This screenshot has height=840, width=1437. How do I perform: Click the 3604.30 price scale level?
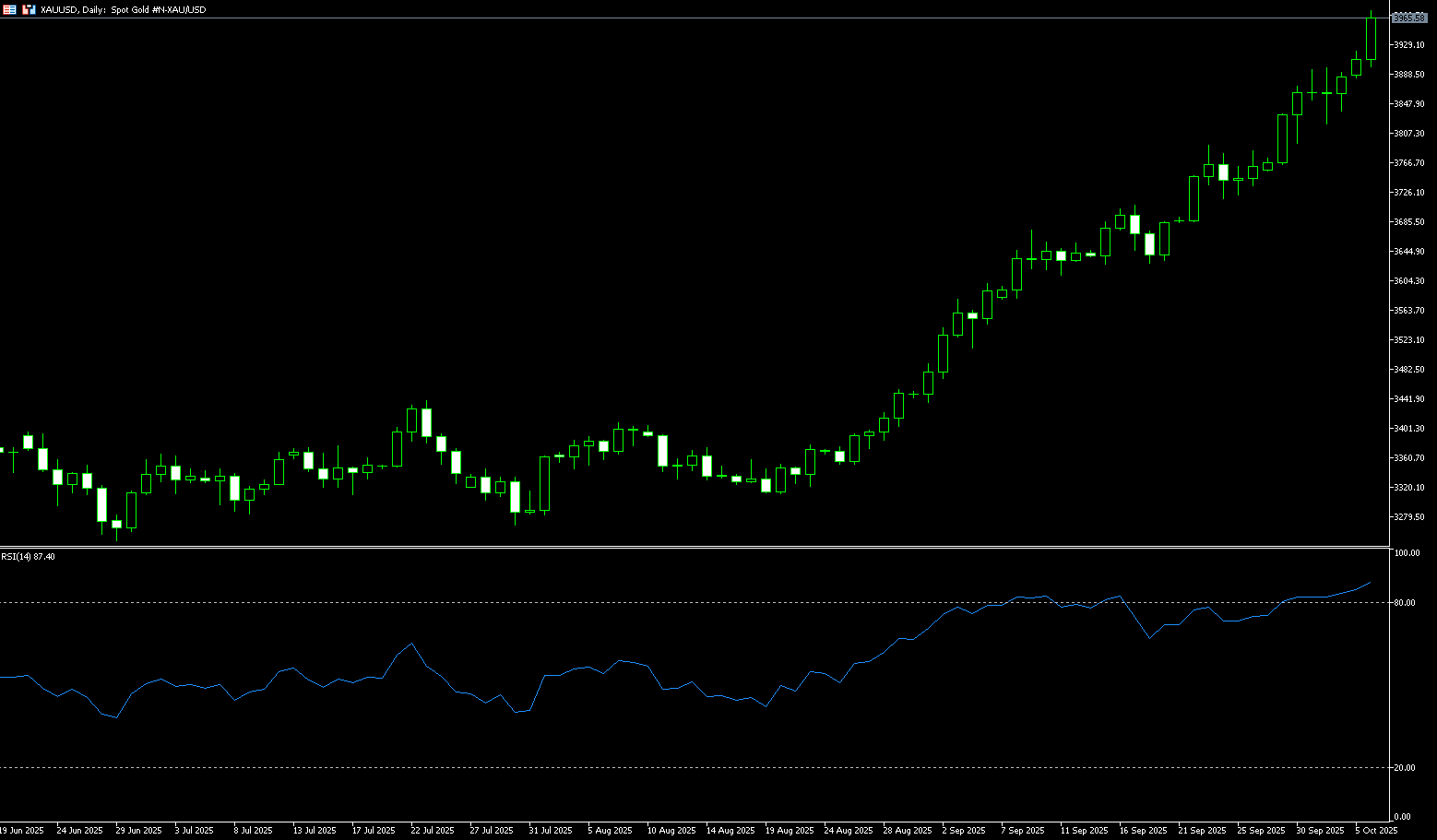(1408, 280)
